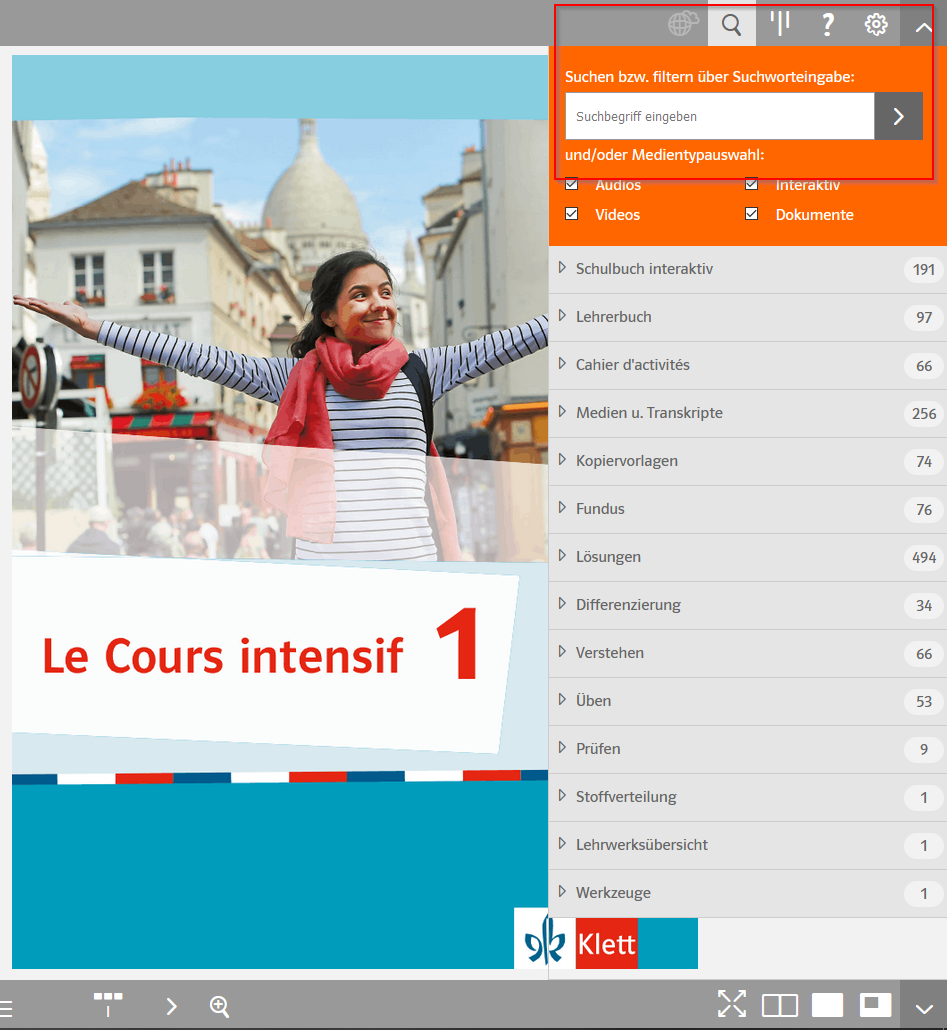
Task: Switch to double-page view
Action: pyautogui.click(x=780, y=1005)
